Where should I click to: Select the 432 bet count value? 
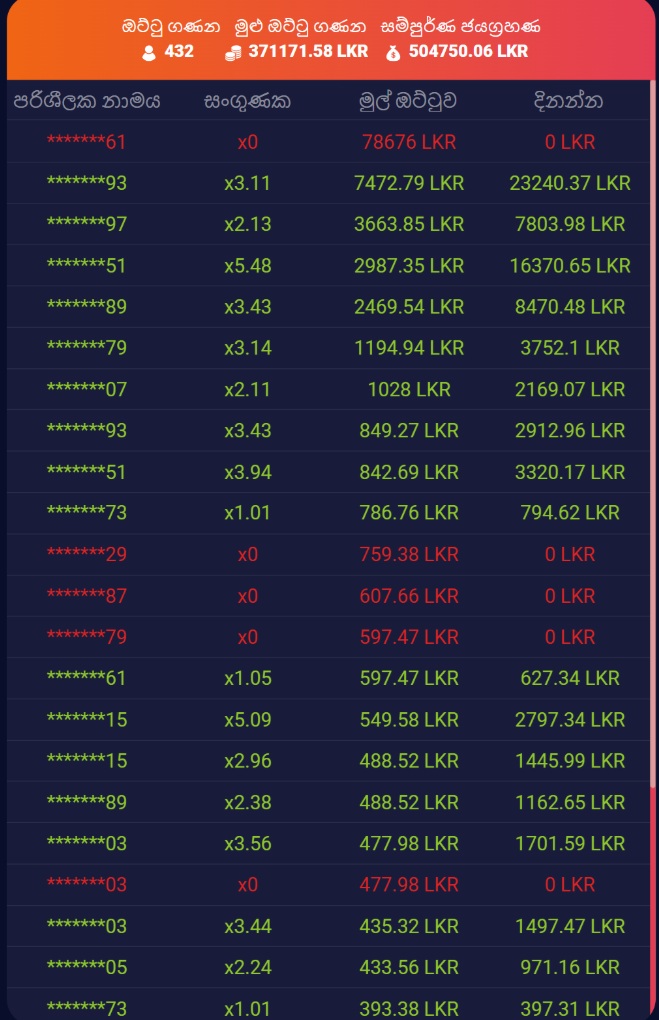point(179,51)
